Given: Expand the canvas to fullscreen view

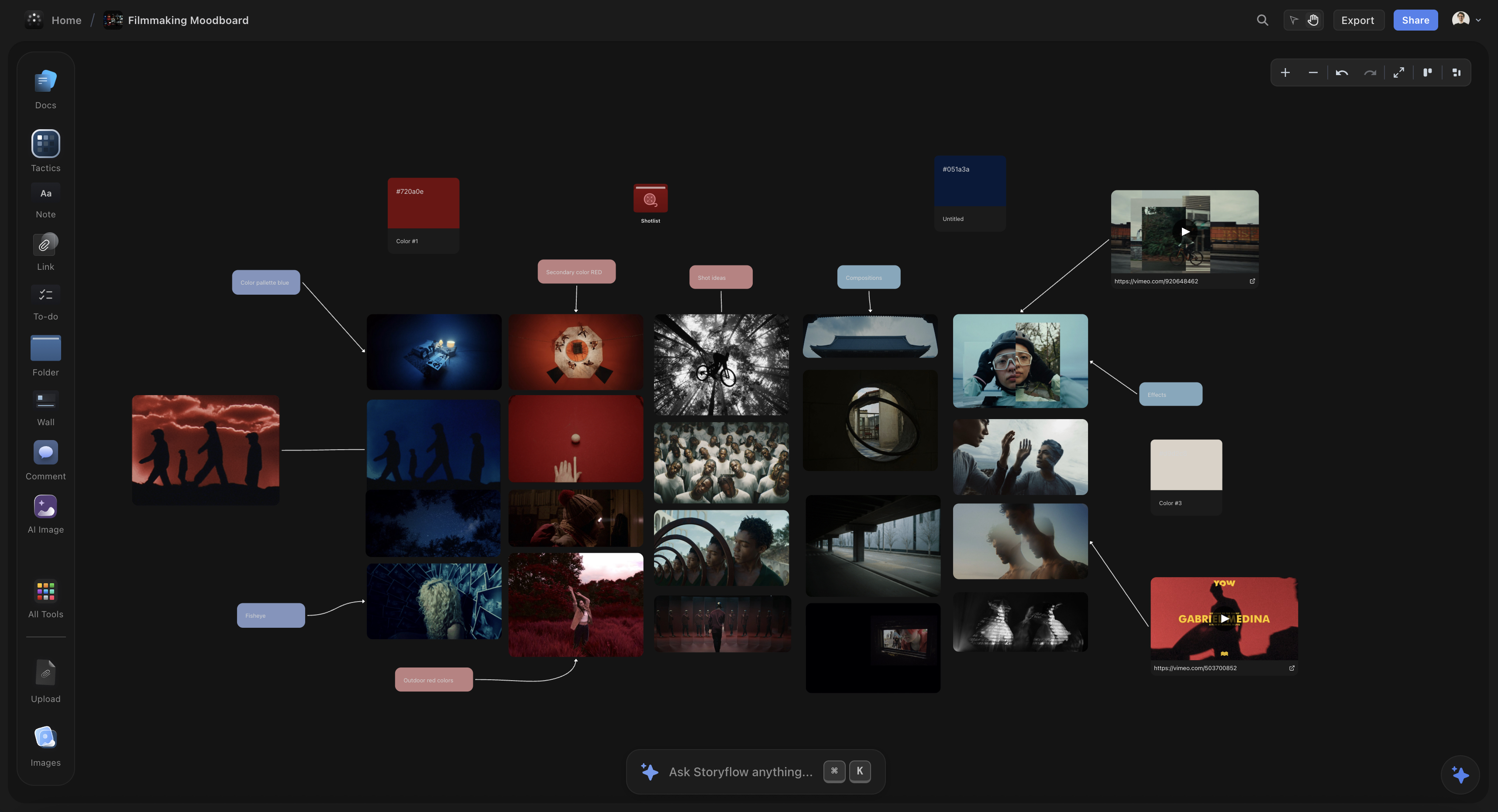Looking at the screenshot, I should click(1399, 72).
